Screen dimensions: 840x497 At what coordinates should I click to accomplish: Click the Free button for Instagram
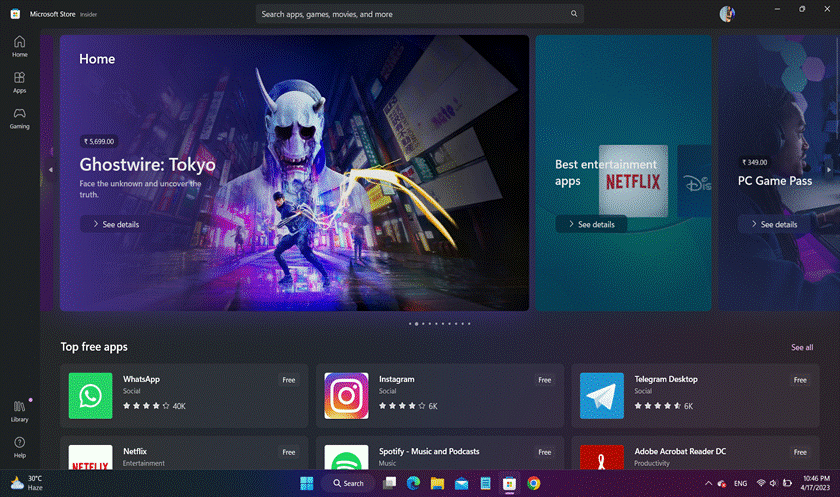[545, 380]
